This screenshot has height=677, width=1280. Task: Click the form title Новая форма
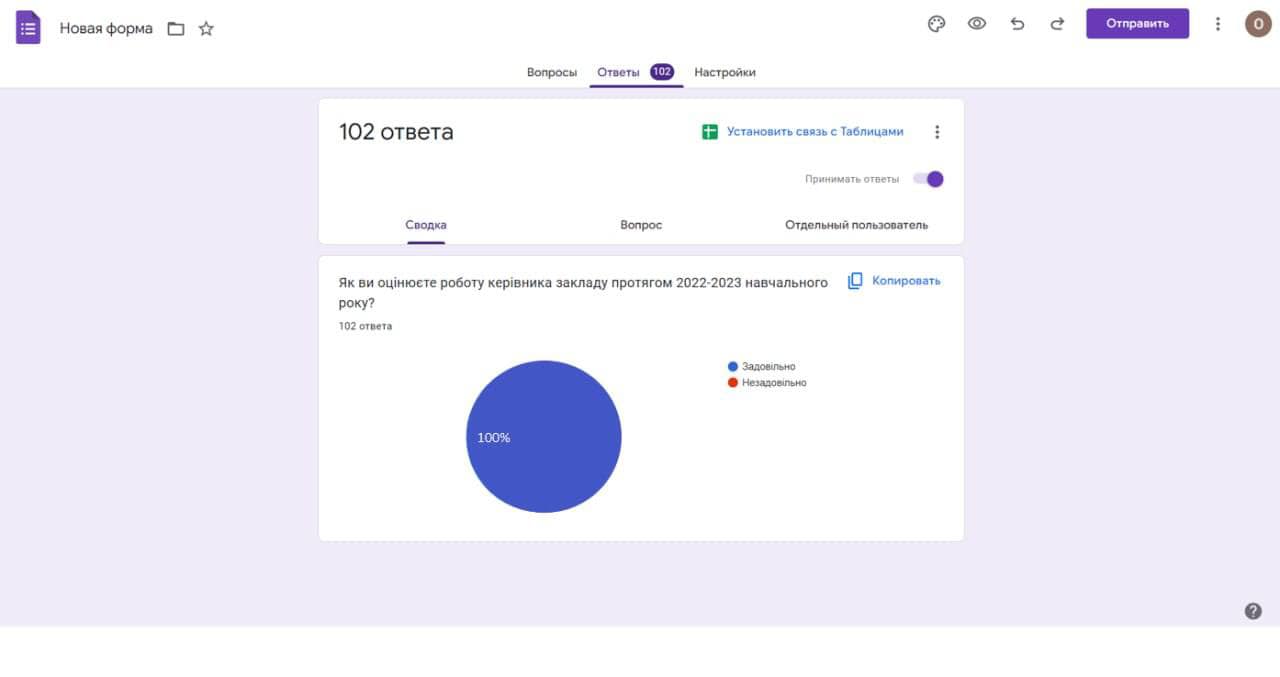point(106,28)
